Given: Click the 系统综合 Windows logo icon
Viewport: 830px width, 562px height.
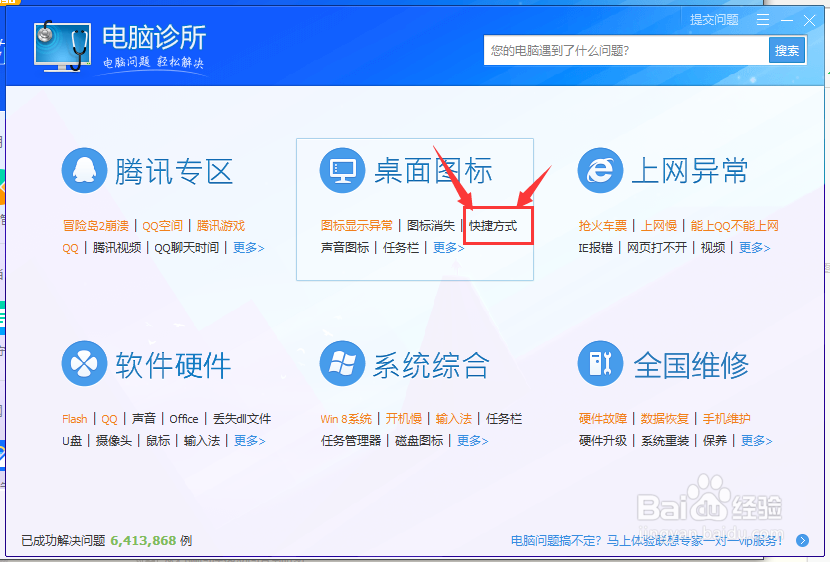Looking at the screenshot, I should click(x=342, y=364).
